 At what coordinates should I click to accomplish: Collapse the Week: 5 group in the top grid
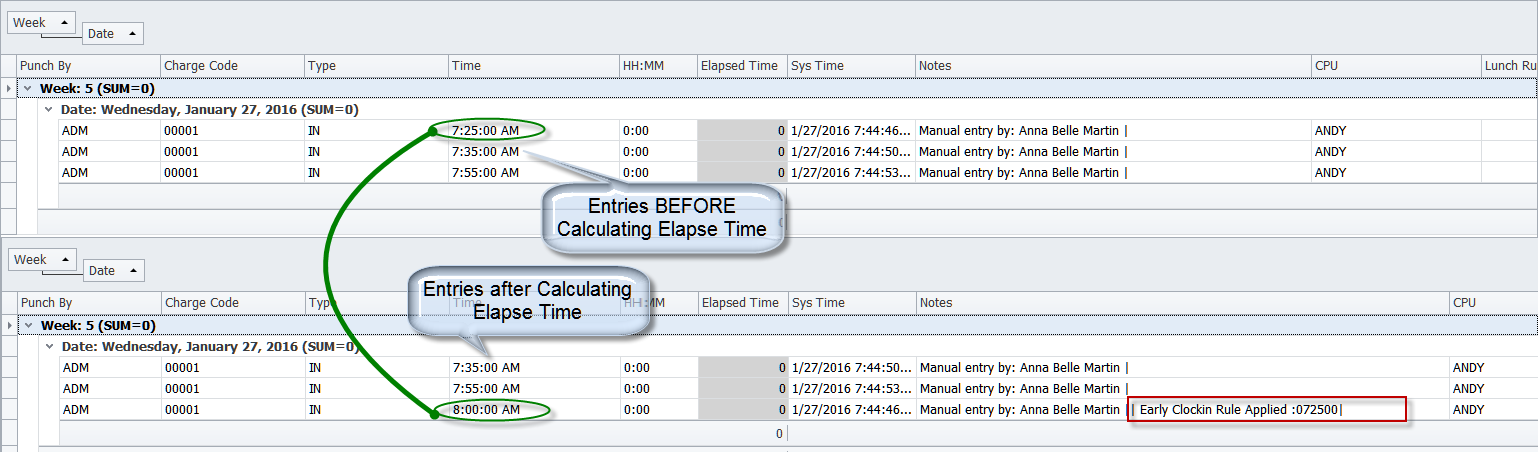point(28,88)
